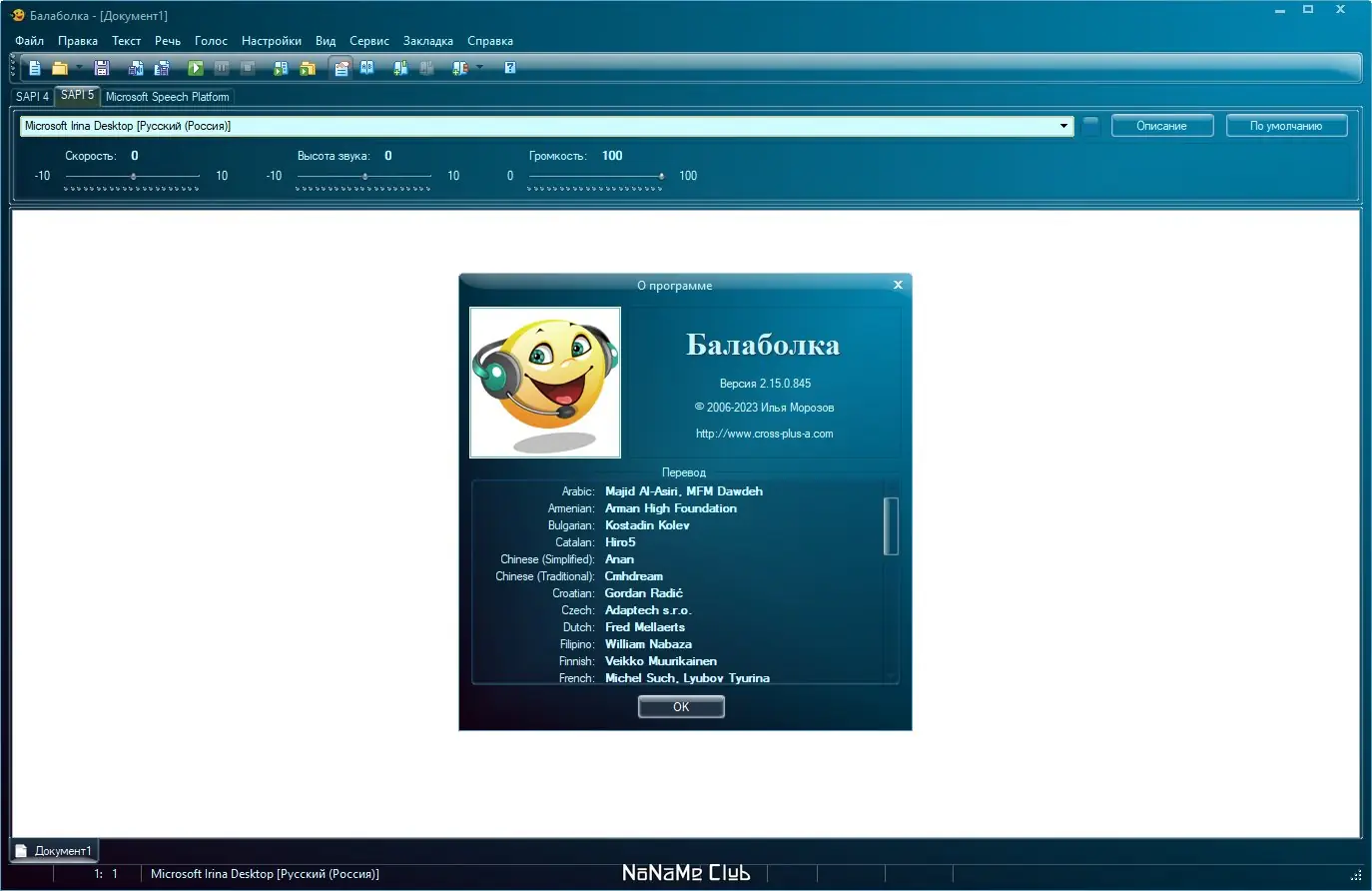Open the Правка menu

pyautogui.click(x=78, y=41)
